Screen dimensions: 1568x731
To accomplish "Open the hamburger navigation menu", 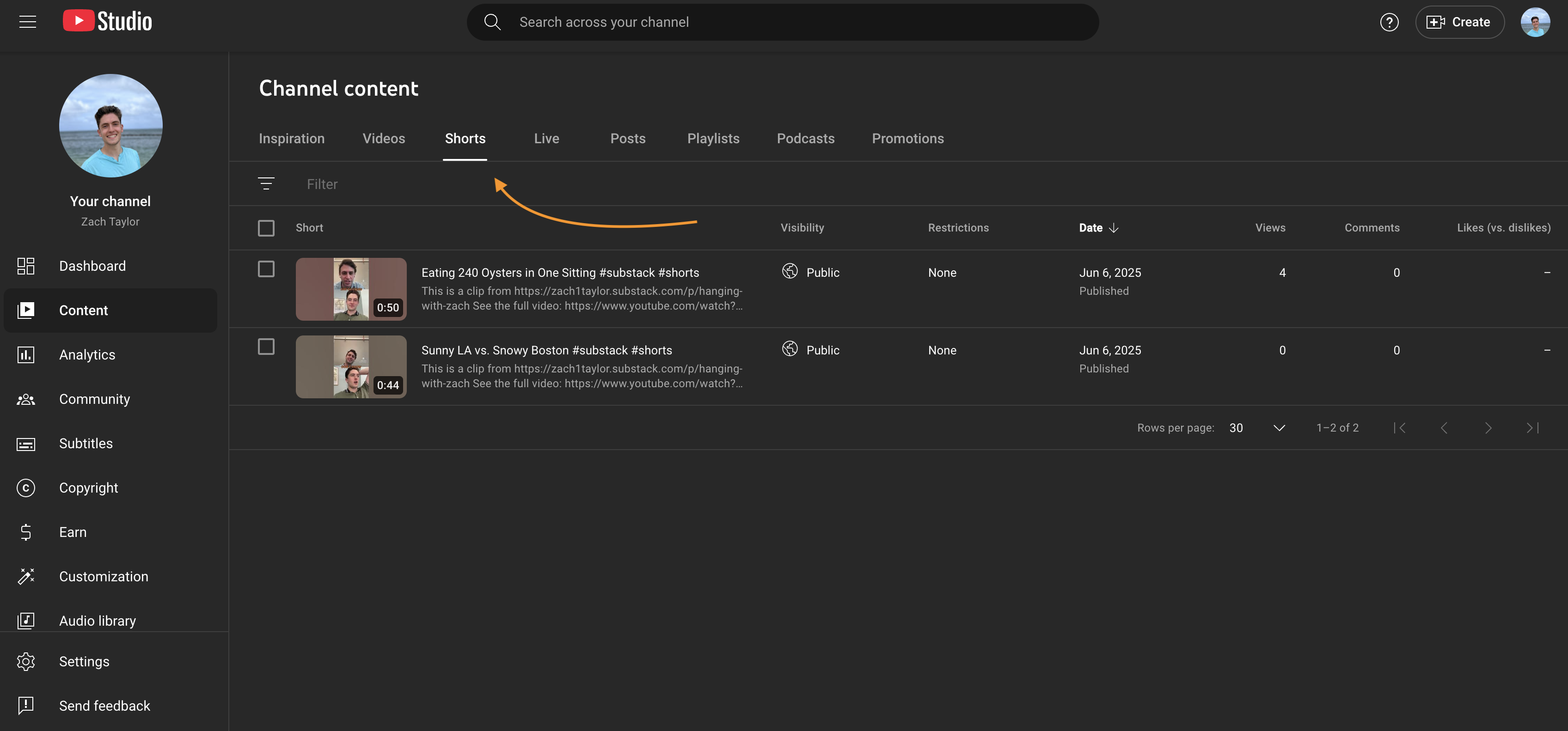I will pyautogui.click(x=27, y=22).
